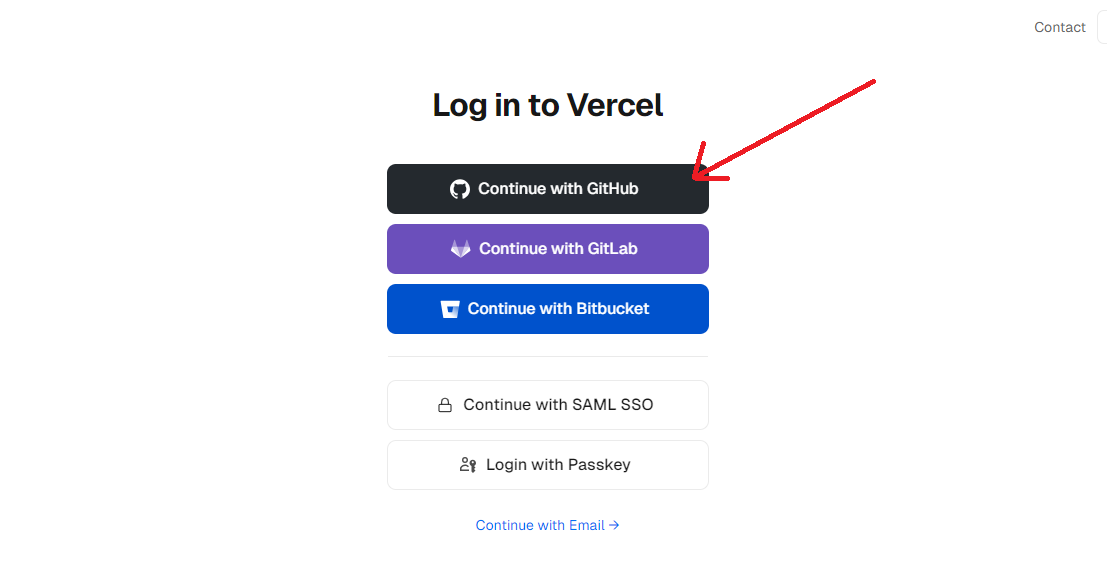Viewport: 1107px width, 561px height.
Task: Click the cut-off button right of Contact
Action: [1102, 27]
